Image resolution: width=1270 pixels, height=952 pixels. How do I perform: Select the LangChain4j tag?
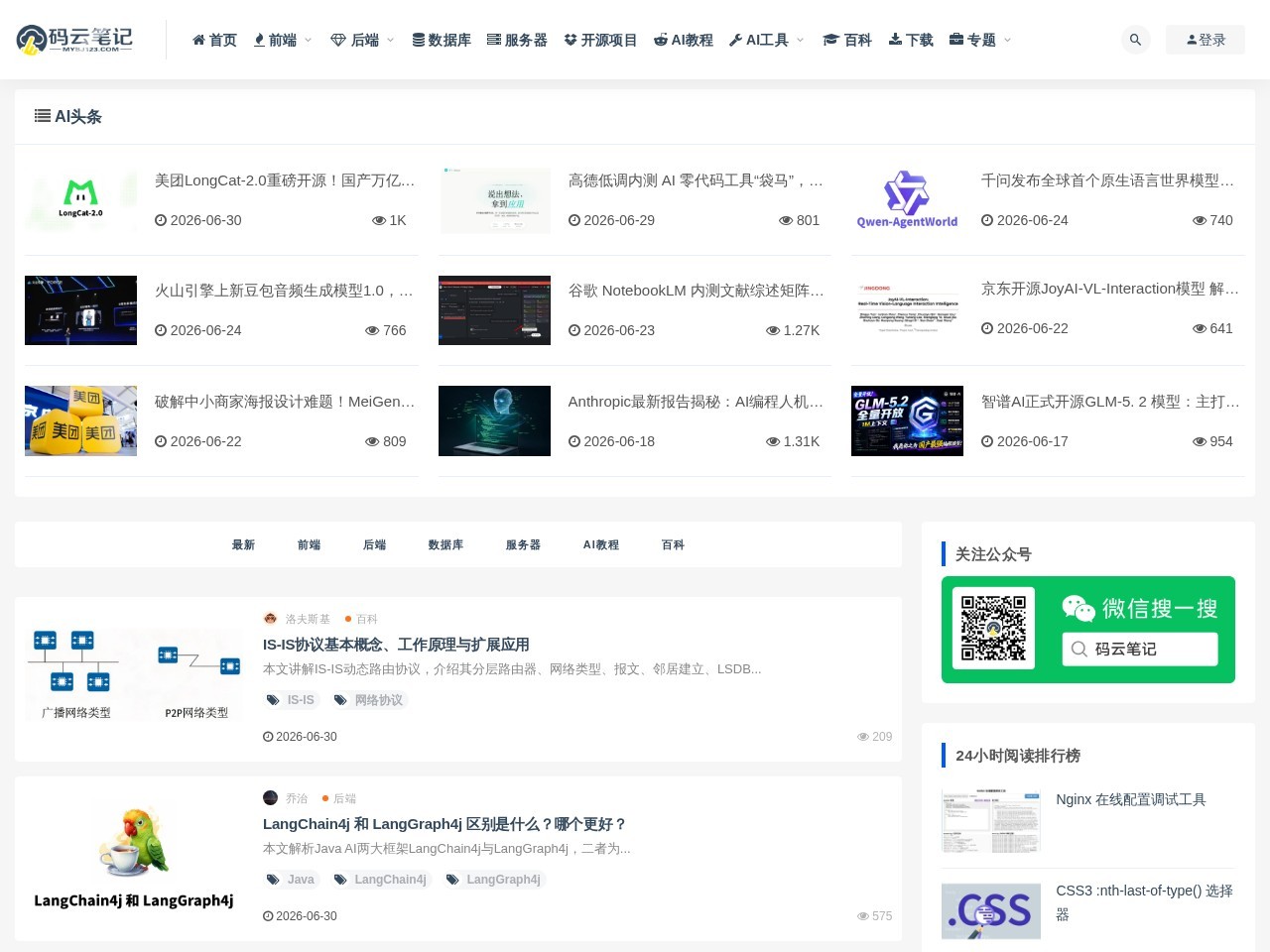pos(381,880)
